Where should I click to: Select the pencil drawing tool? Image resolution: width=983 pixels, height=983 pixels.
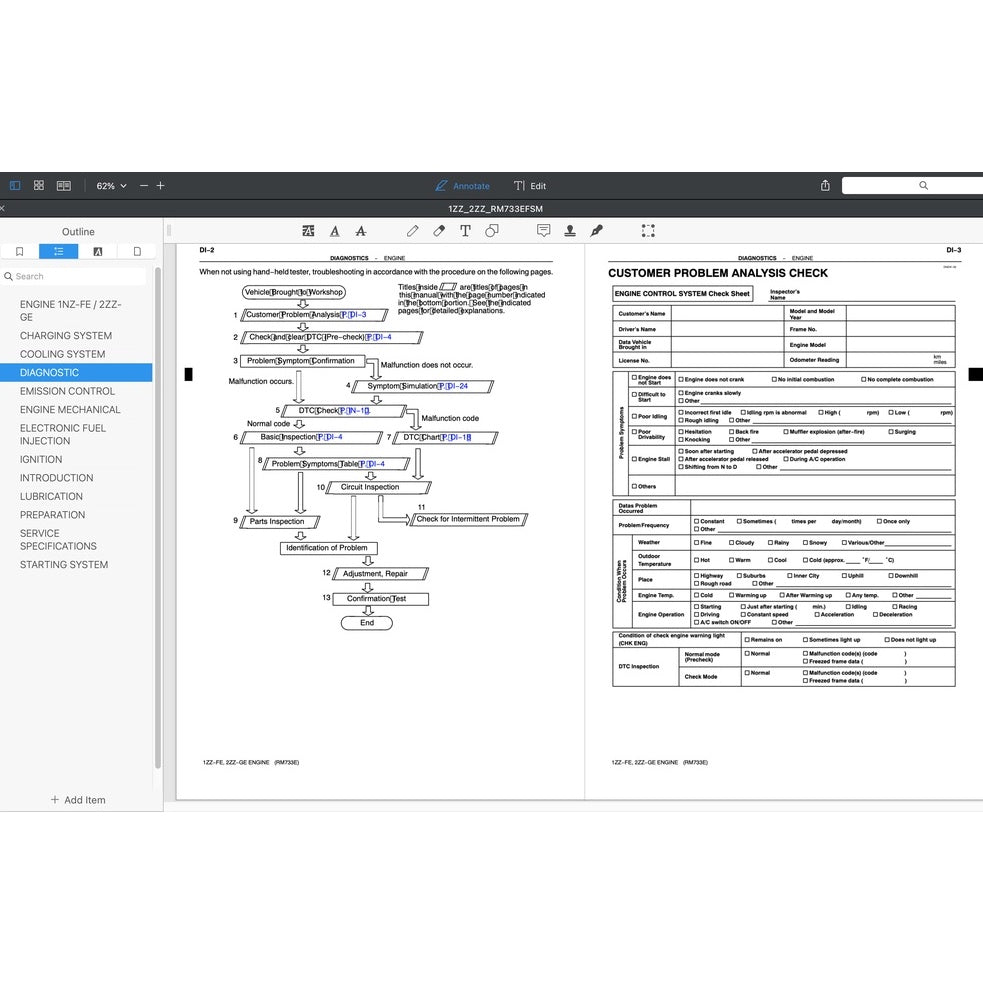pyautogui.click(x=412, y=231)
